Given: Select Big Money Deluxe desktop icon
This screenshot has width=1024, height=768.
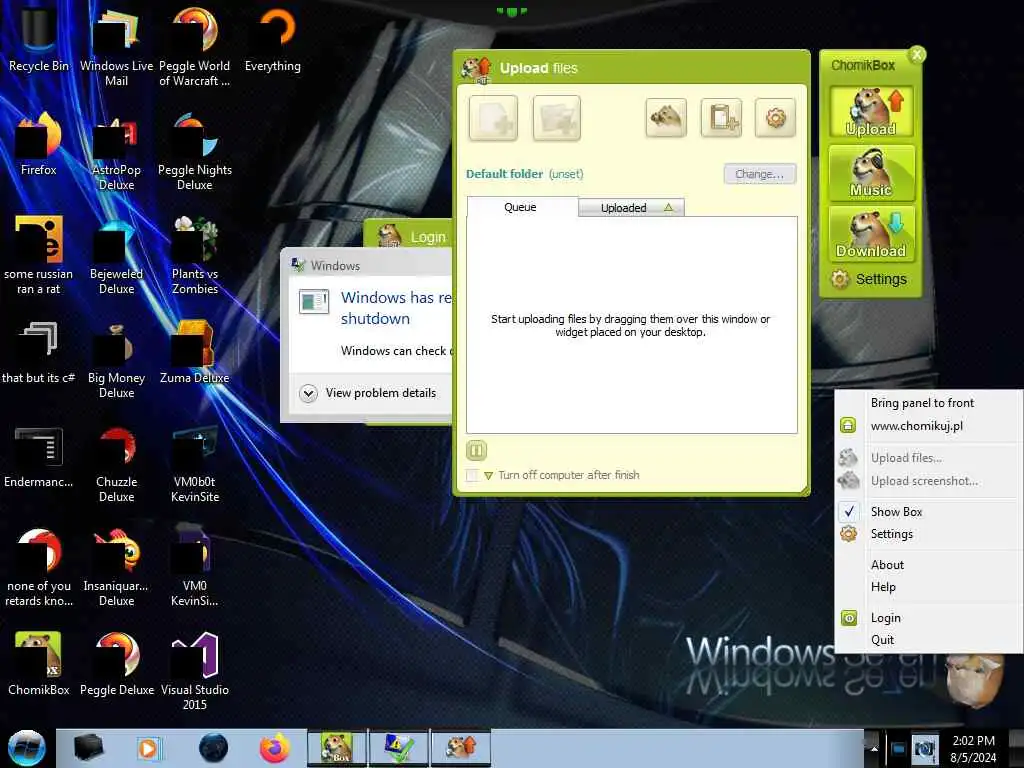Looking at the screenshot, I should (116, 359).
